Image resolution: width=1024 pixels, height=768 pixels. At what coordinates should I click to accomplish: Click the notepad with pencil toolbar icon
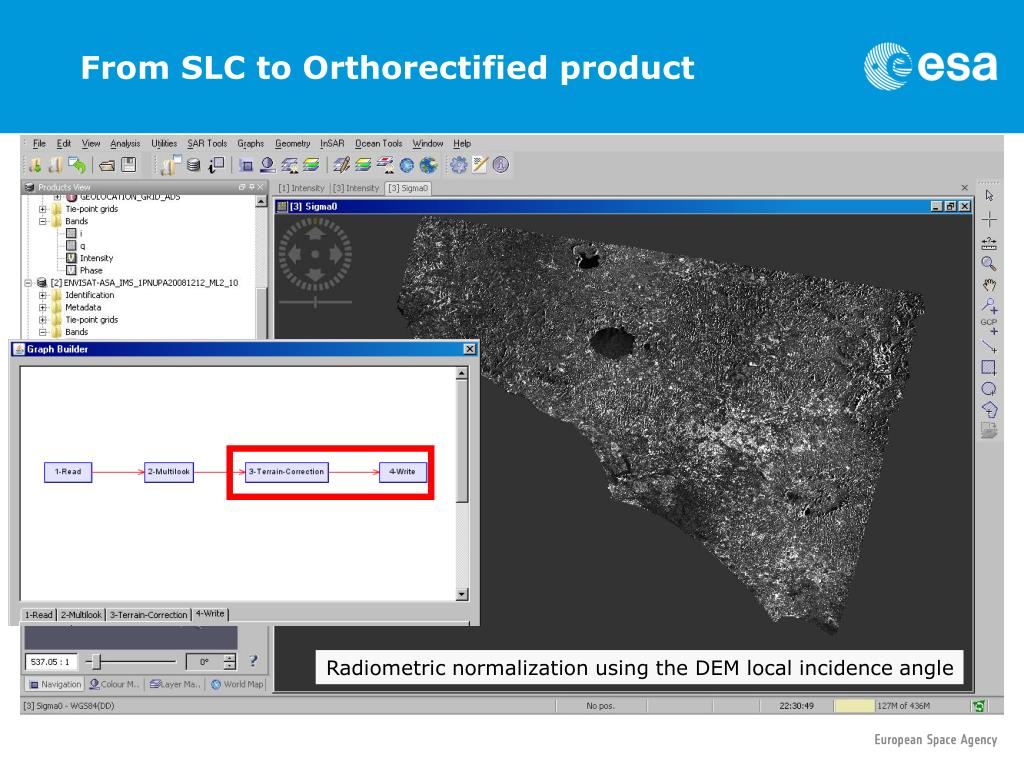pyautogui.click(x=480, y=165)
